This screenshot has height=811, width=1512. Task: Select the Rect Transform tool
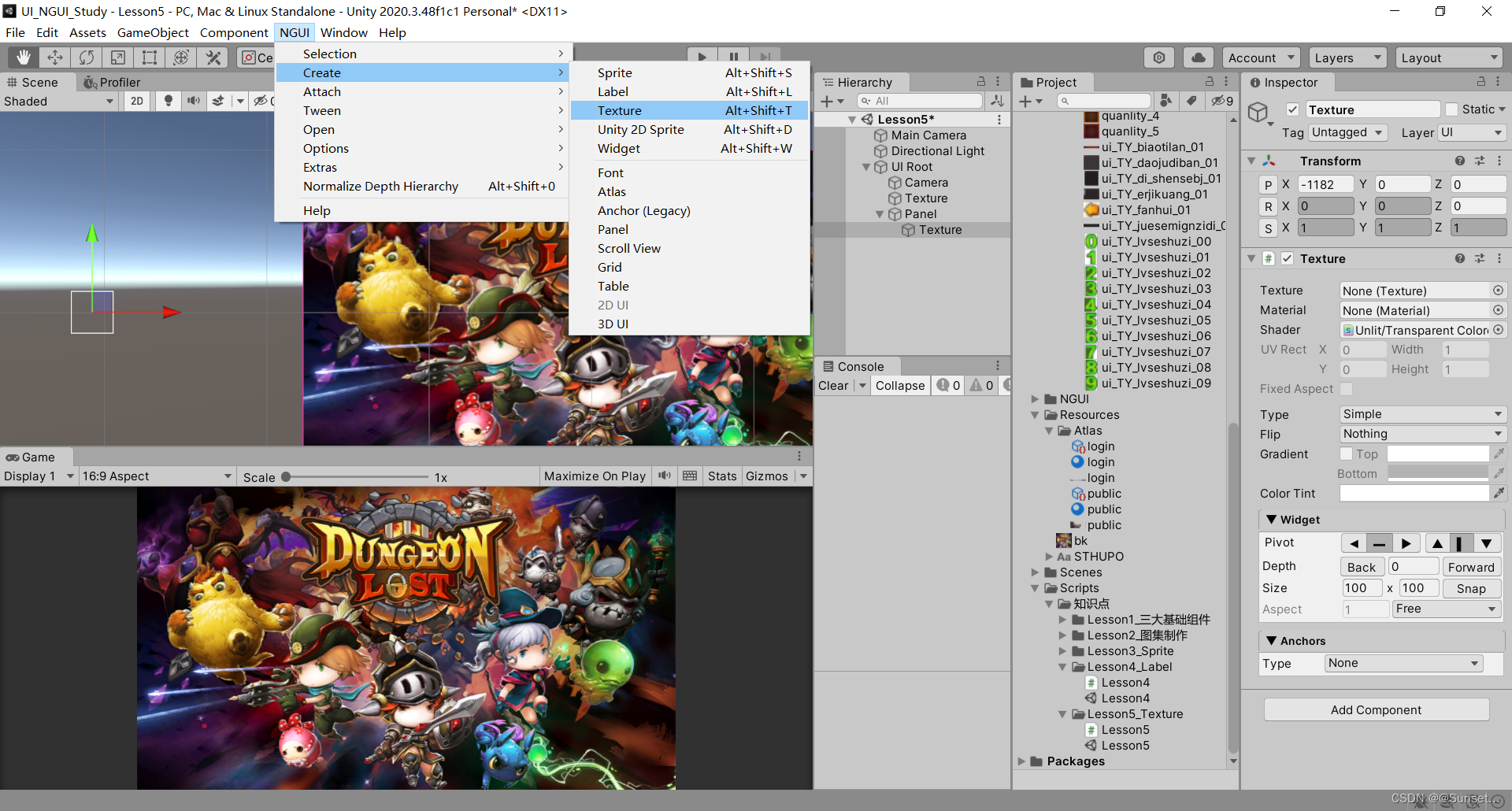(150, 57)
